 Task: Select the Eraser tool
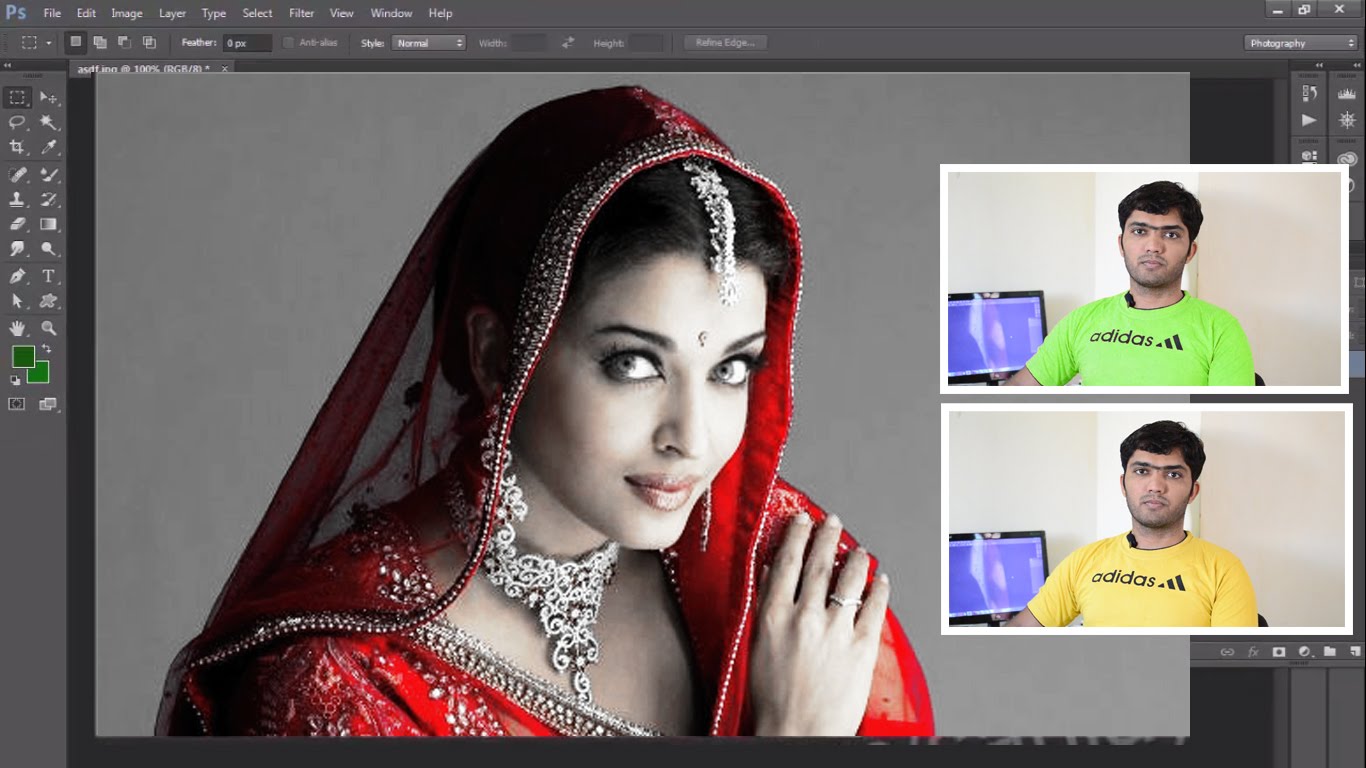[16, 224]
